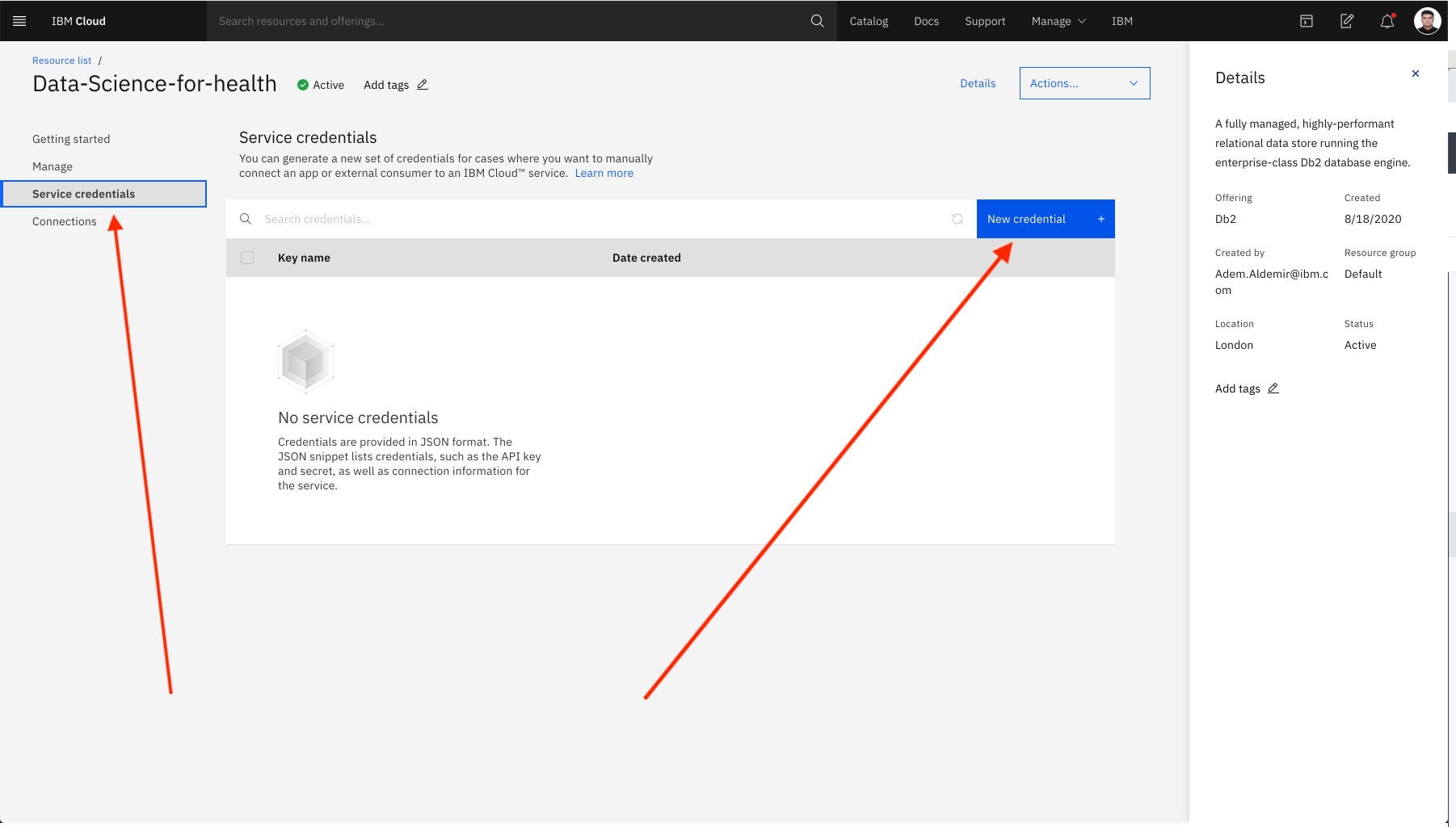Click pencil icon in Details panel Add tags
Viewport: 1456px width, 827px height.
click(1273, 388)
